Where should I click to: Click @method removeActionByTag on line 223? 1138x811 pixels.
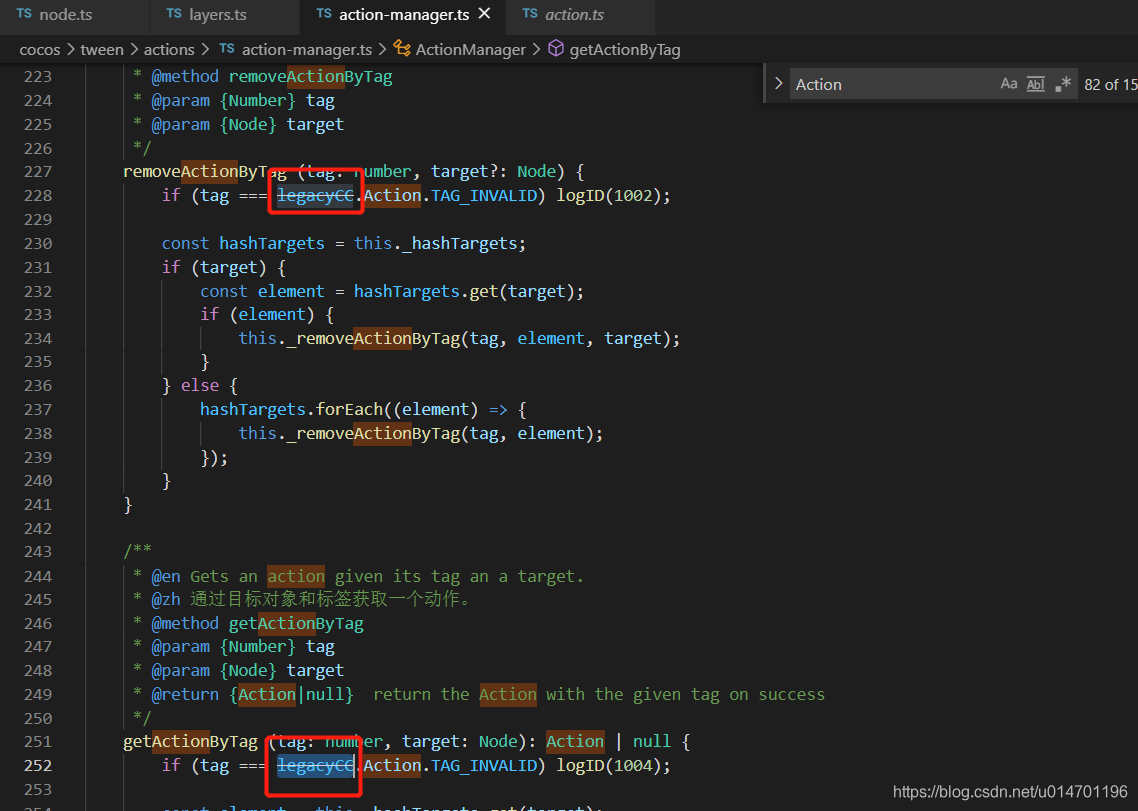(271, 77)
